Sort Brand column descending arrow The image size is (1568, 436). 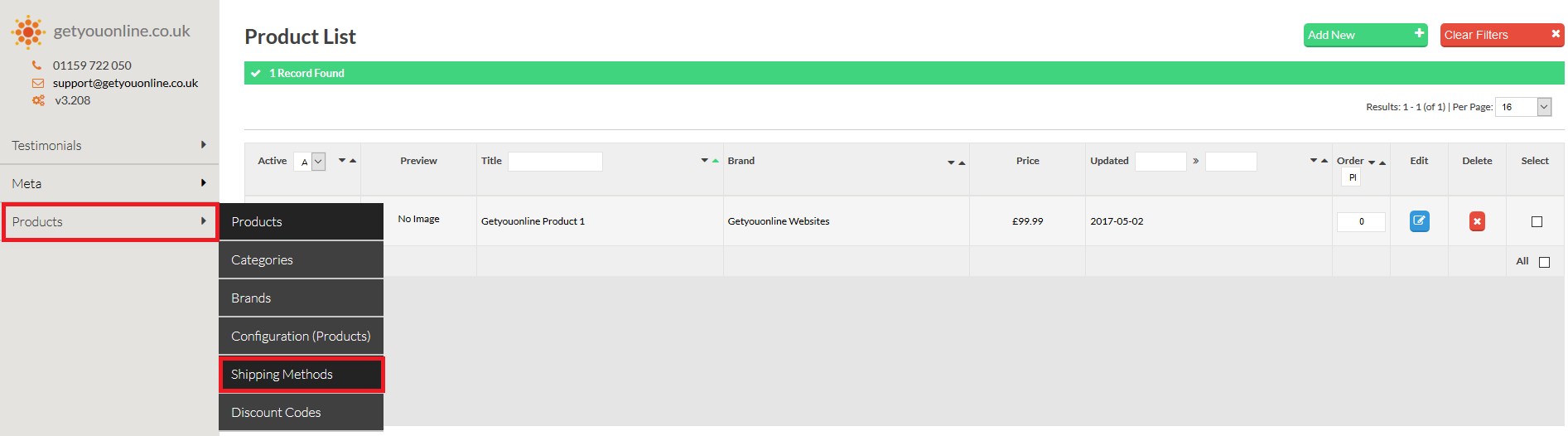coord(951,163)
